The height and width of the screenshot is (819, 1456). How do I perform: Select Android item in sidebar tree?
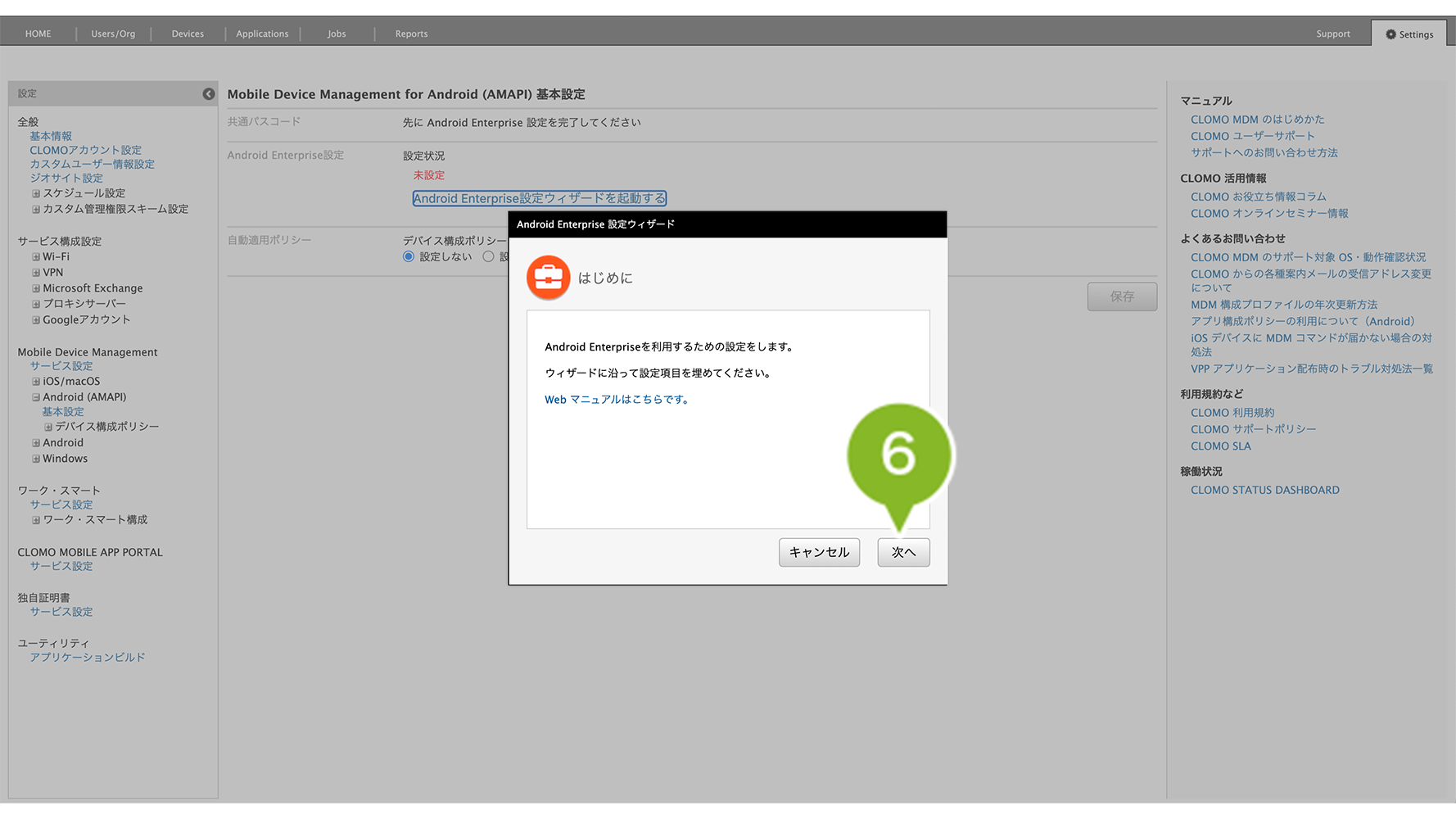[x=63, y=443]
